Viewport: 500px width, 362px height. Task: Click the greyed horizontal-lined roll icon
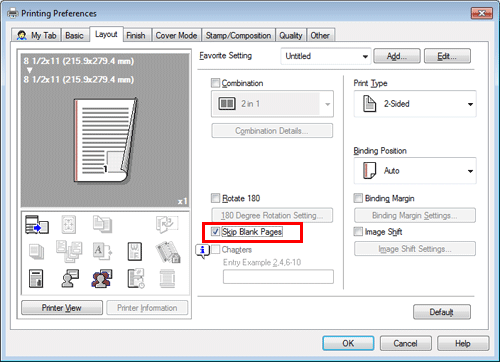[167, 279]
